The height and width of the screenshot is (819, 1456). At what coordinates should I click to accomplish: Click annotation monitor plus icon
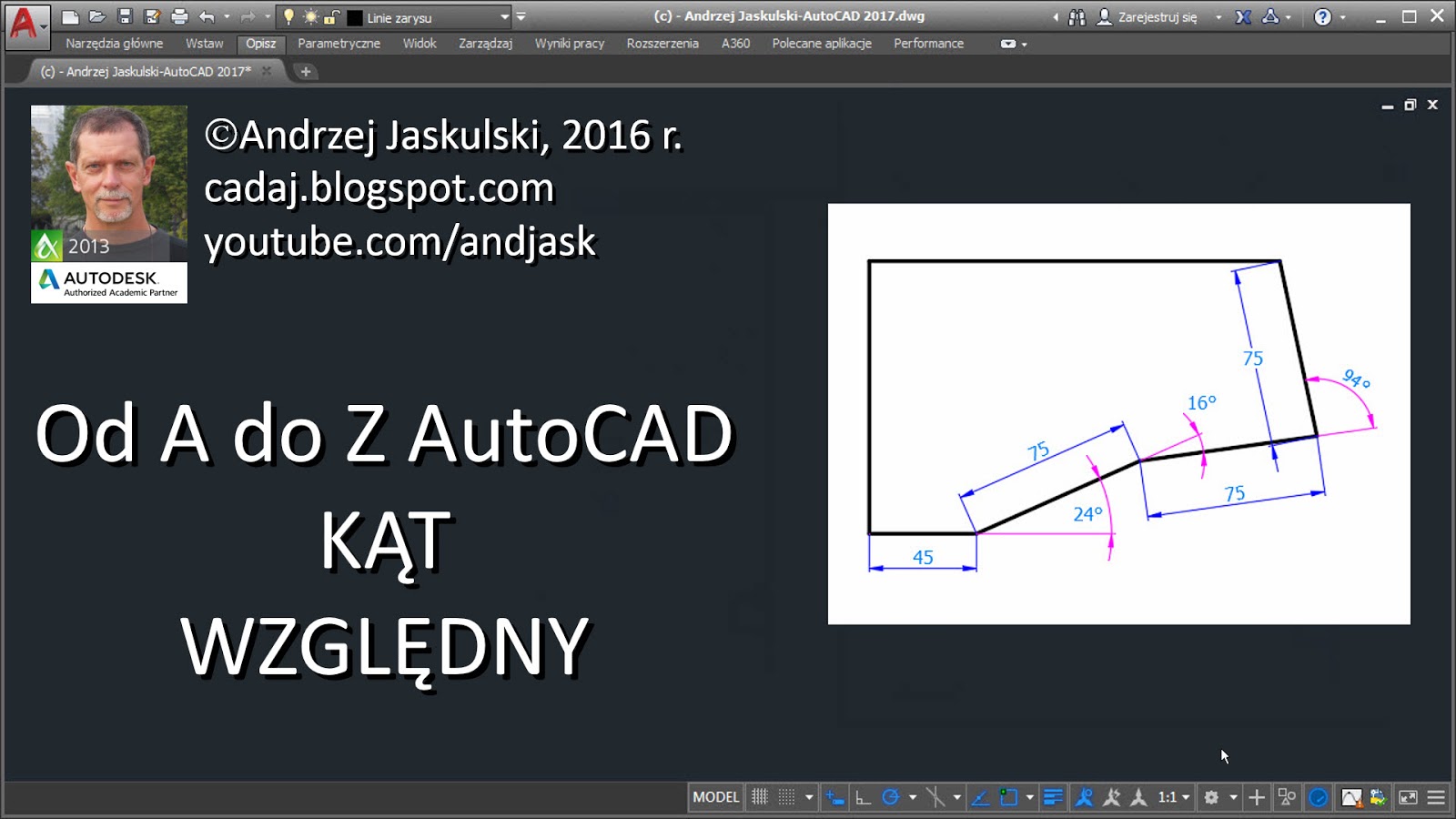[x=1257, y=797]
